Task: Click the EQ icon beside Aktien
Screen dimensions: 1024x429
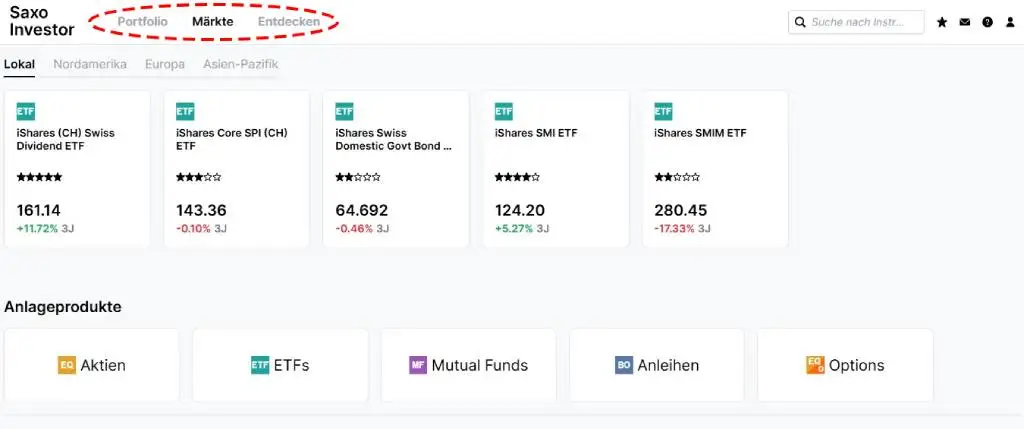Action: click(67, 365)
